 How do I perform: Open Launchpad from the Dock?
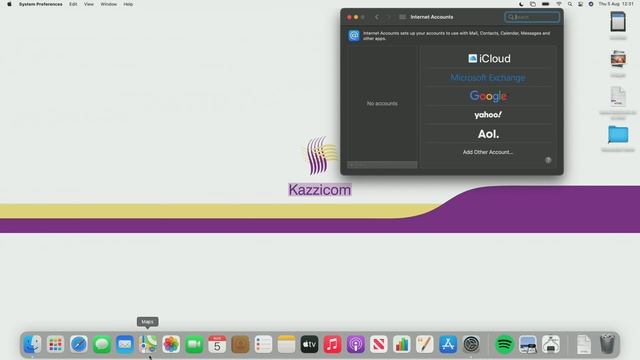56,344
